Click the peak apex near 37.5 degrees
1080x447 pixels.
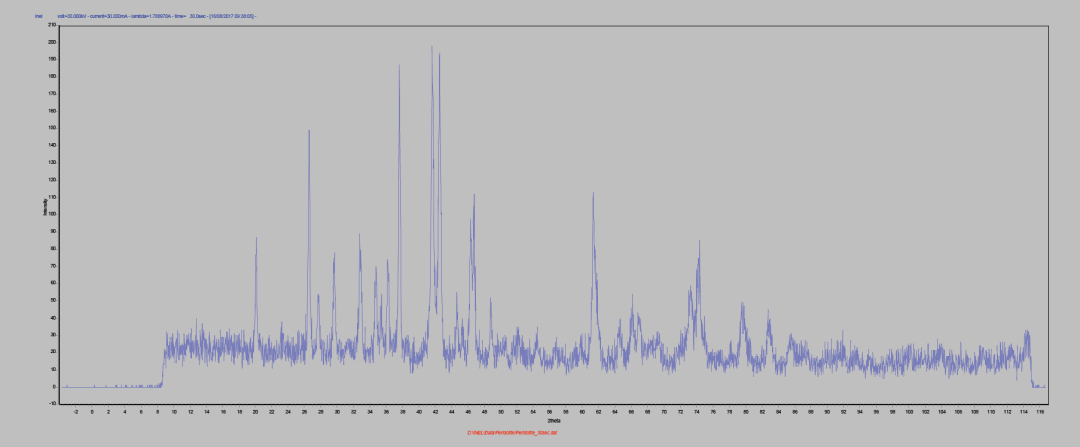pos(399,65)
